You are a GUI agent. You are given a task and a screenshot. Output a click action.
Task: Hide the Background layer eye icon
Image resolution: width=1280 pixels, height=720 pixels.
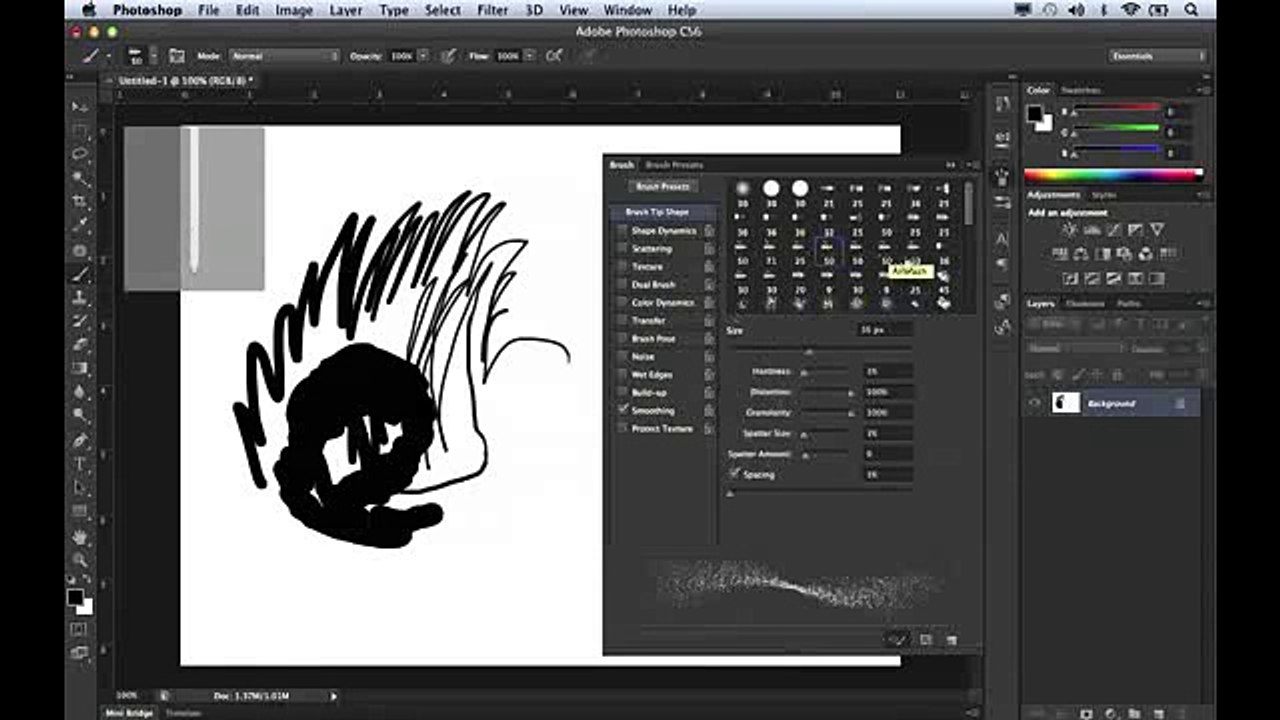[x=1035, y=403]
